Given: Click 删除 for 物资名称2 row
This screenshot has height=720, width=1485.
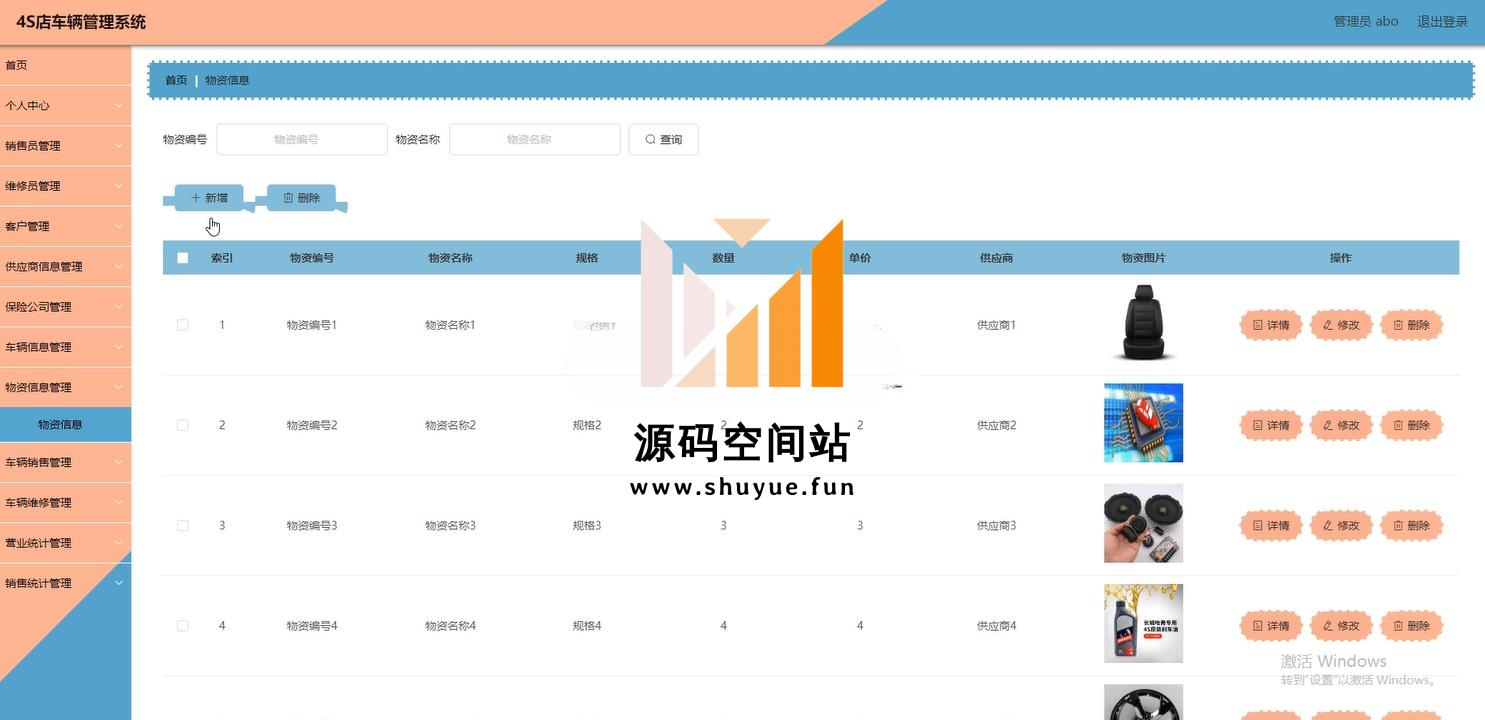Looking at the screenshot, I should (1411, 425).
